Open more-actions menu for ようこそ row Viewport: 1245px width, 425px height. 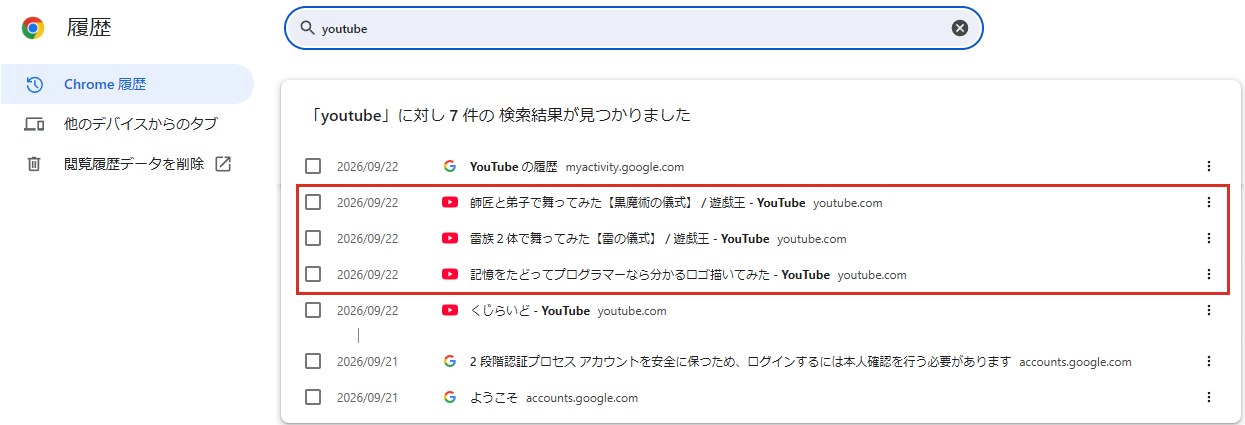[1208, 397]
